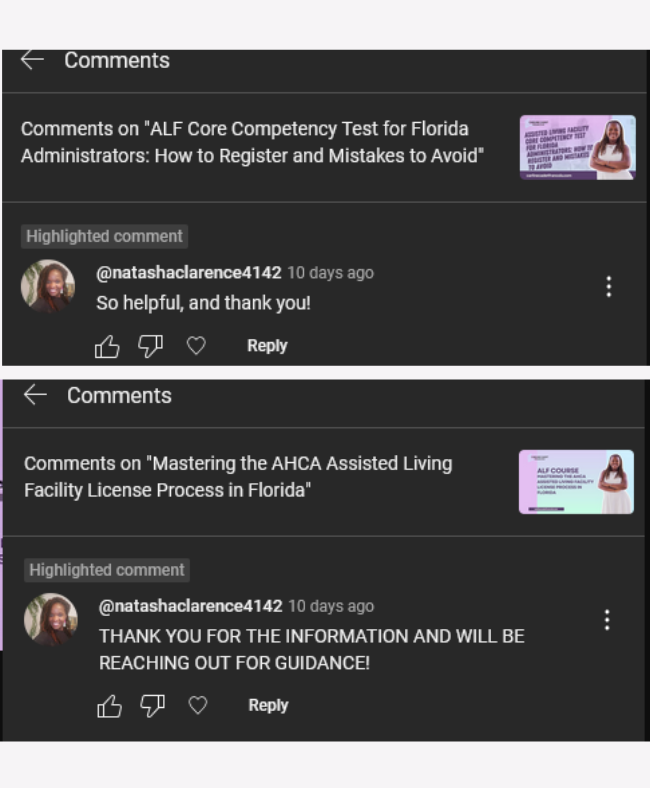650x788 pixels.
Task: Like the "So helpful, and thank you!" comment
Action: (x=107, y=346)
